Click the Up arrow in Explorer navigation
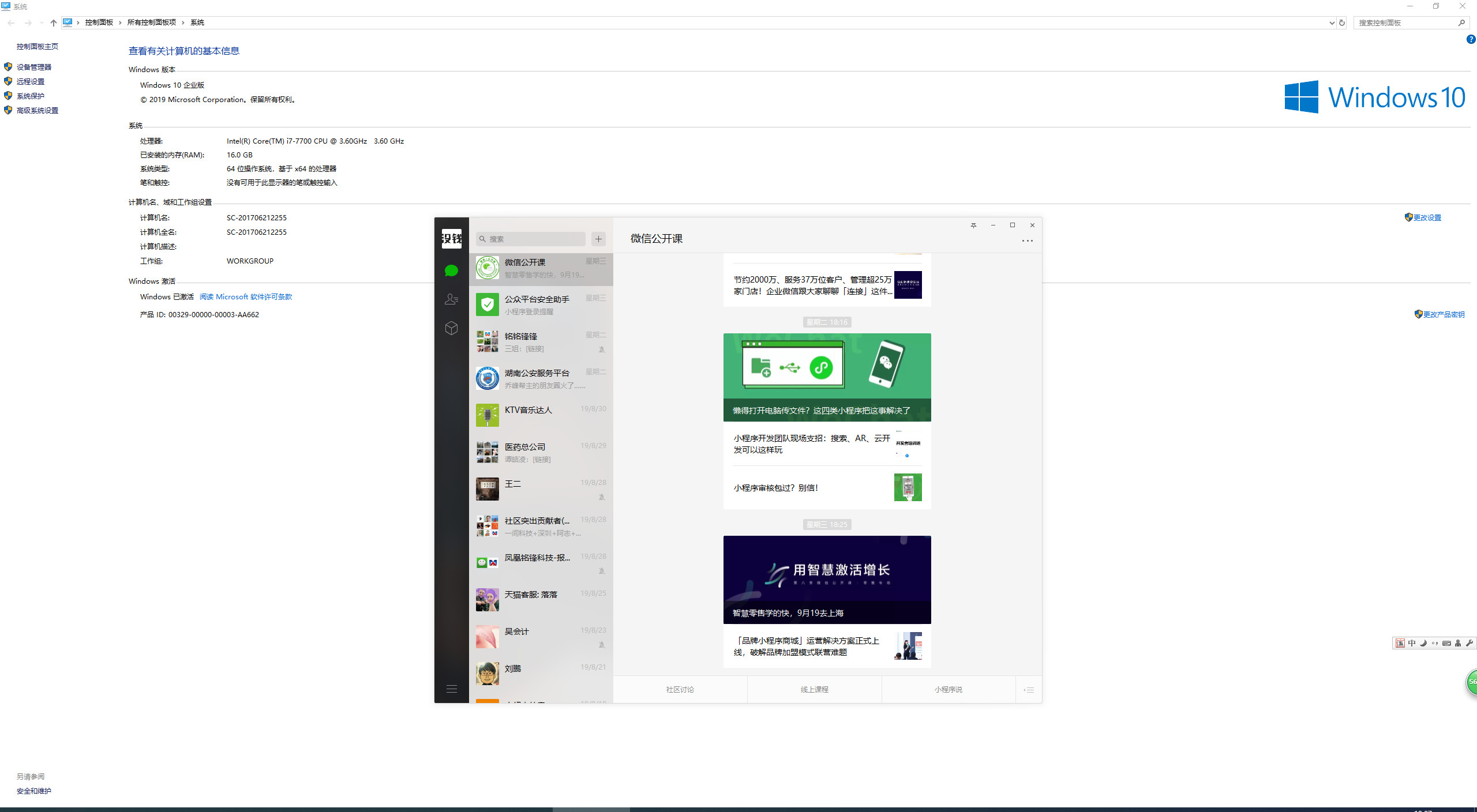The height and width of the screenshot is (812, 1477). click(x=53, y=22)
